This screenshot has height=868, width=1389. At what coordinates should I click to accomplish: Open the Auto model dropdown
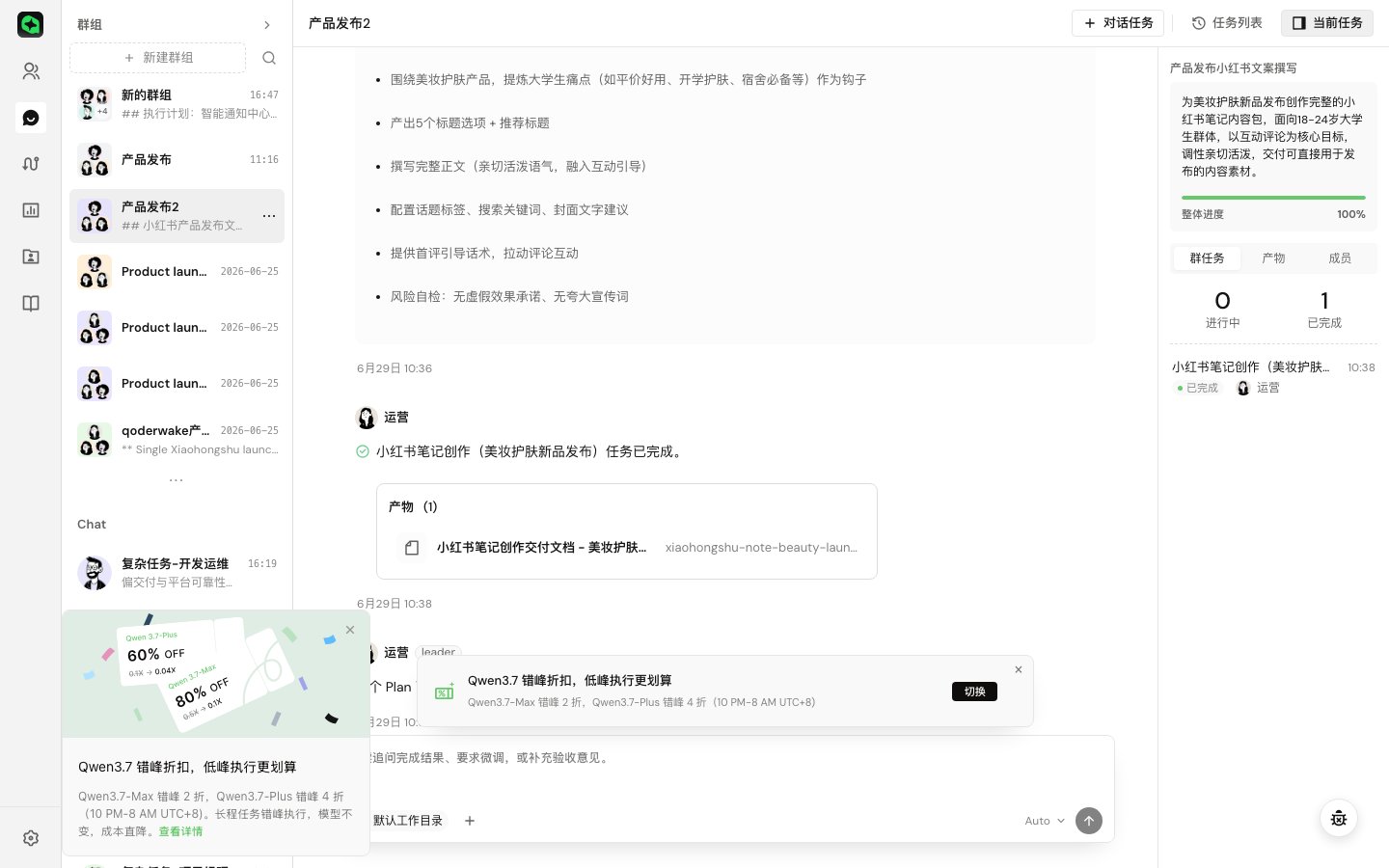(x=1045, y=821)
